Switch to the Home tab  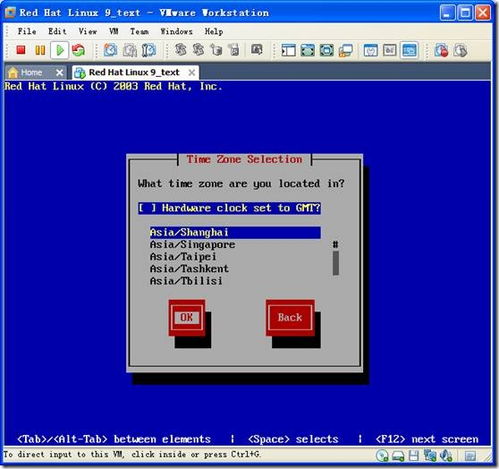click(x=31, y=72)
